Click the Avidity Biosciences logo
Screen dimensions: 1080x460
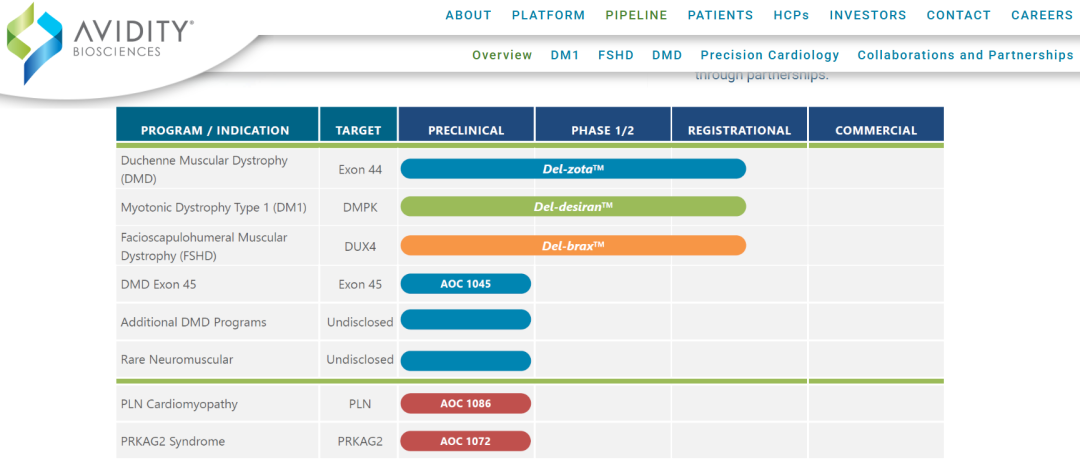point(100,40)
